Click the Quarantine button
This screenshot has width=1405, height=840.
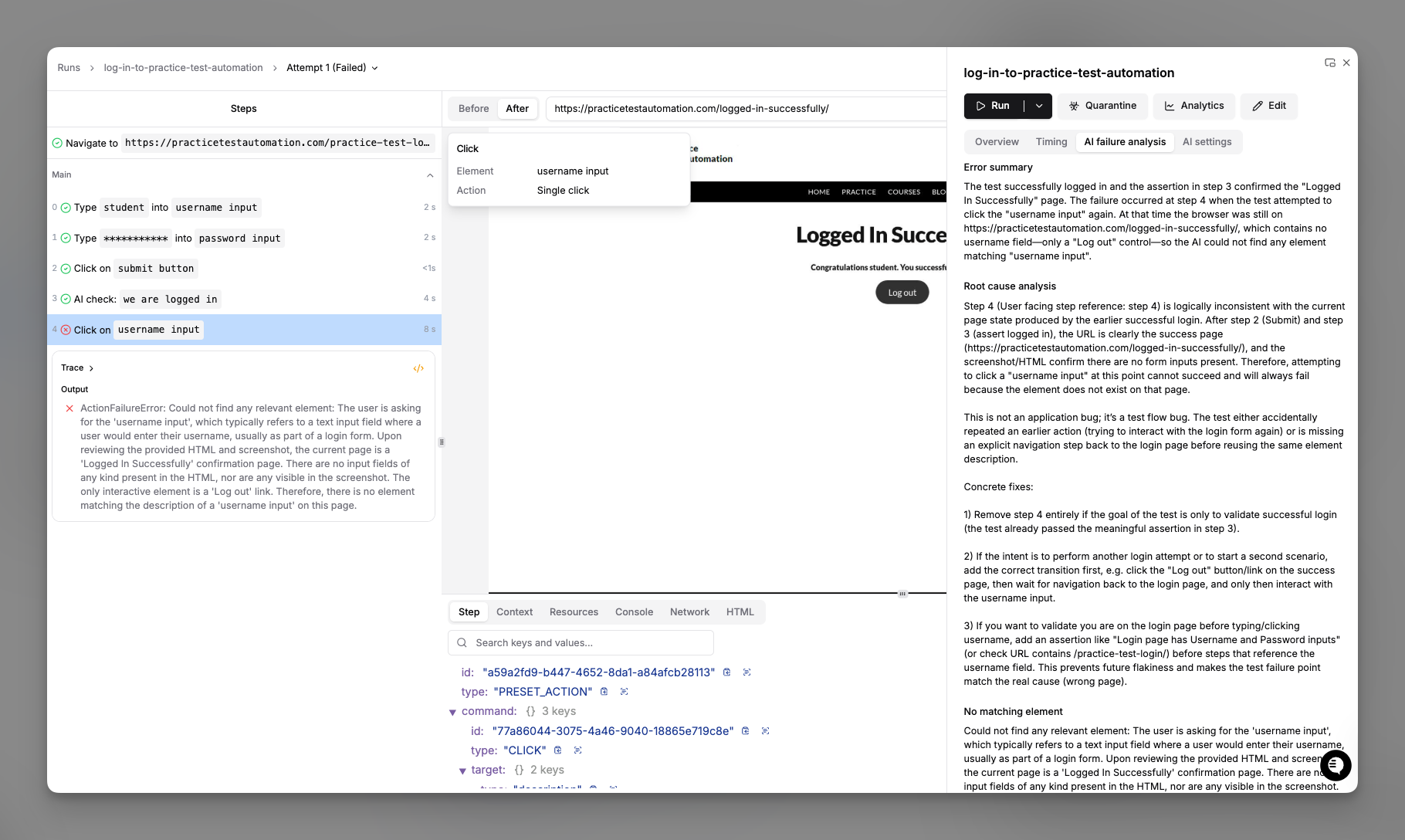tap(1102, 106)
